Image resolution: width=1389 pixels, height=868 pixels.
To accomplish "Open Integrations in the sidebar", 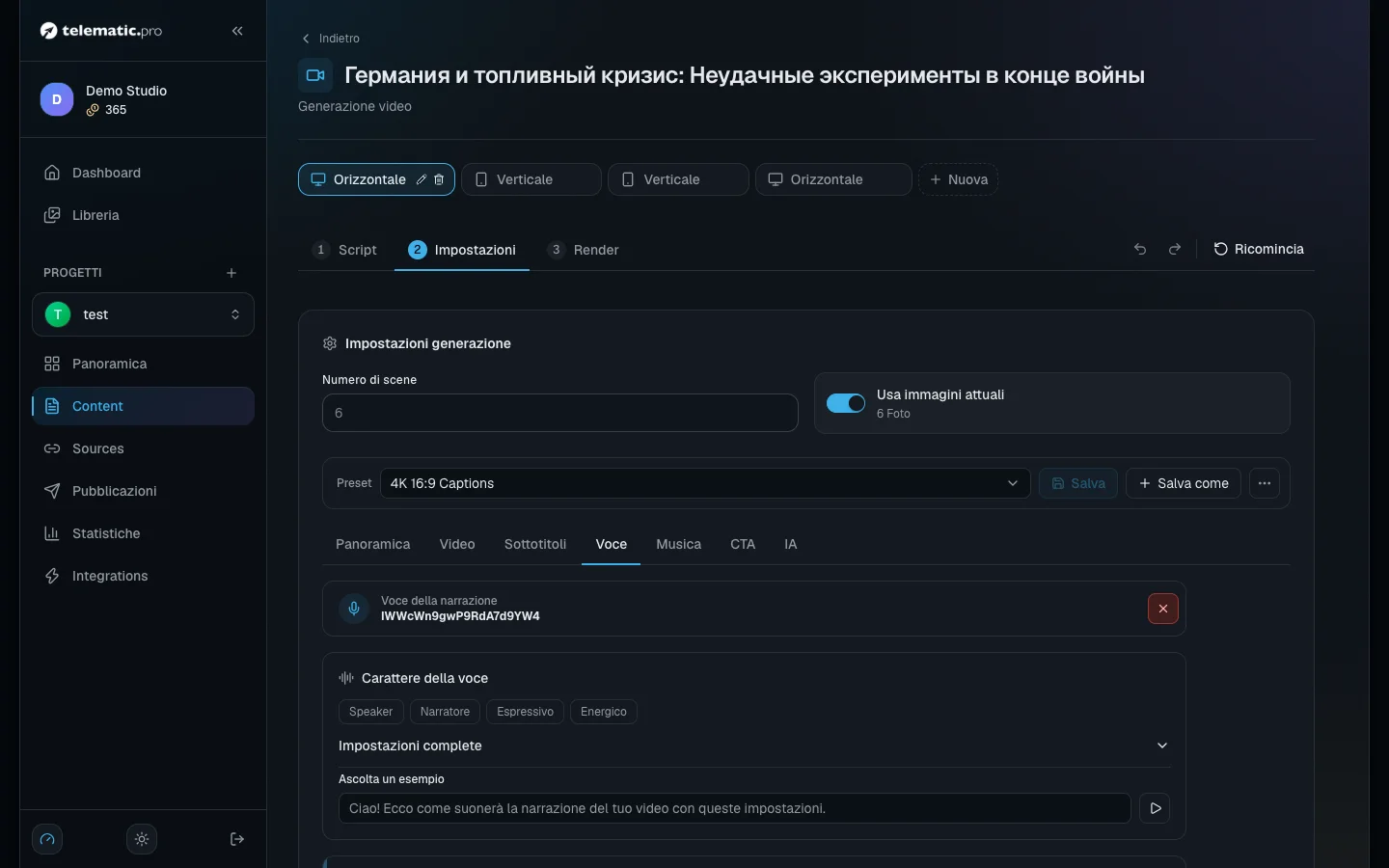I will (x=143, y=576).
